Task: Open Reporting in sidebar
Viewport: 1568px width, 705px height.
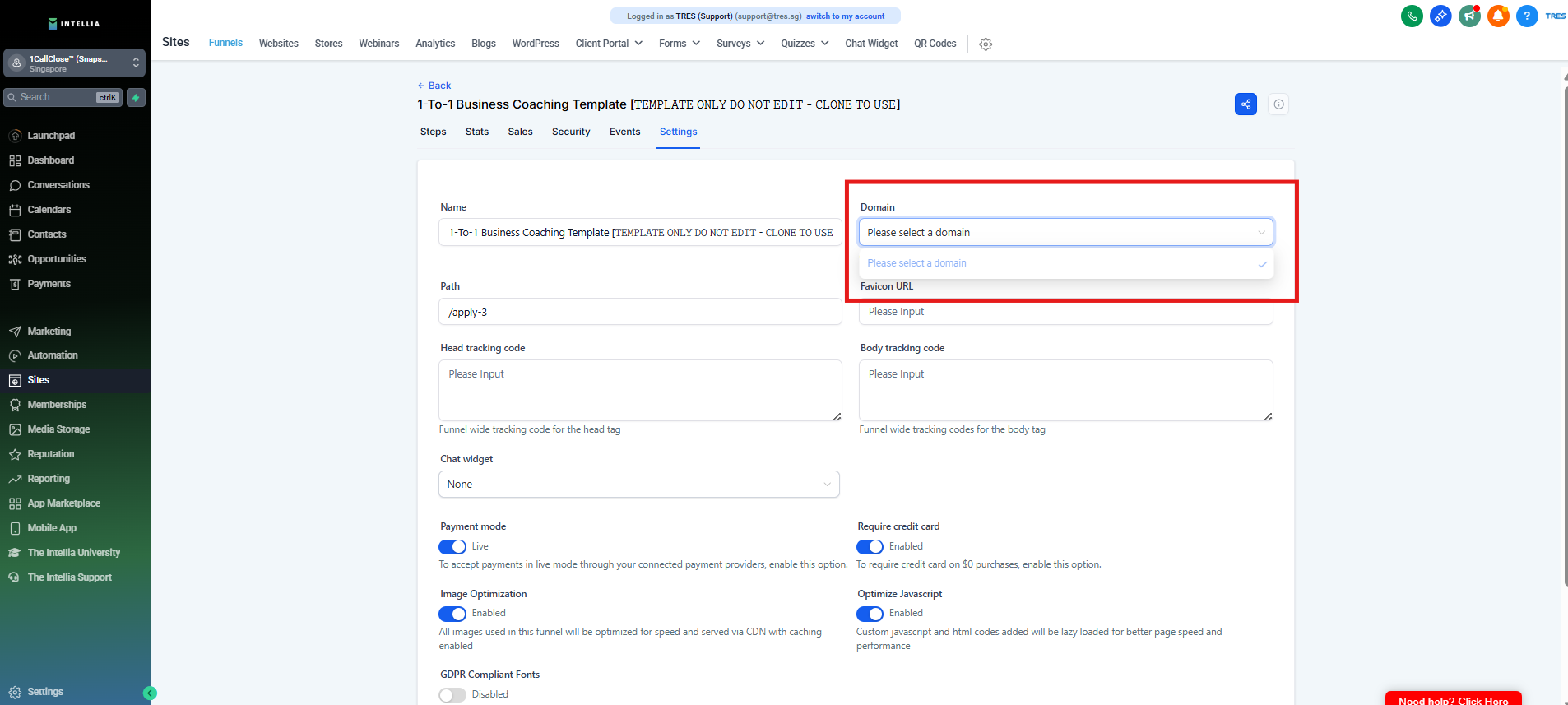Action: click(x=49, y=479)
